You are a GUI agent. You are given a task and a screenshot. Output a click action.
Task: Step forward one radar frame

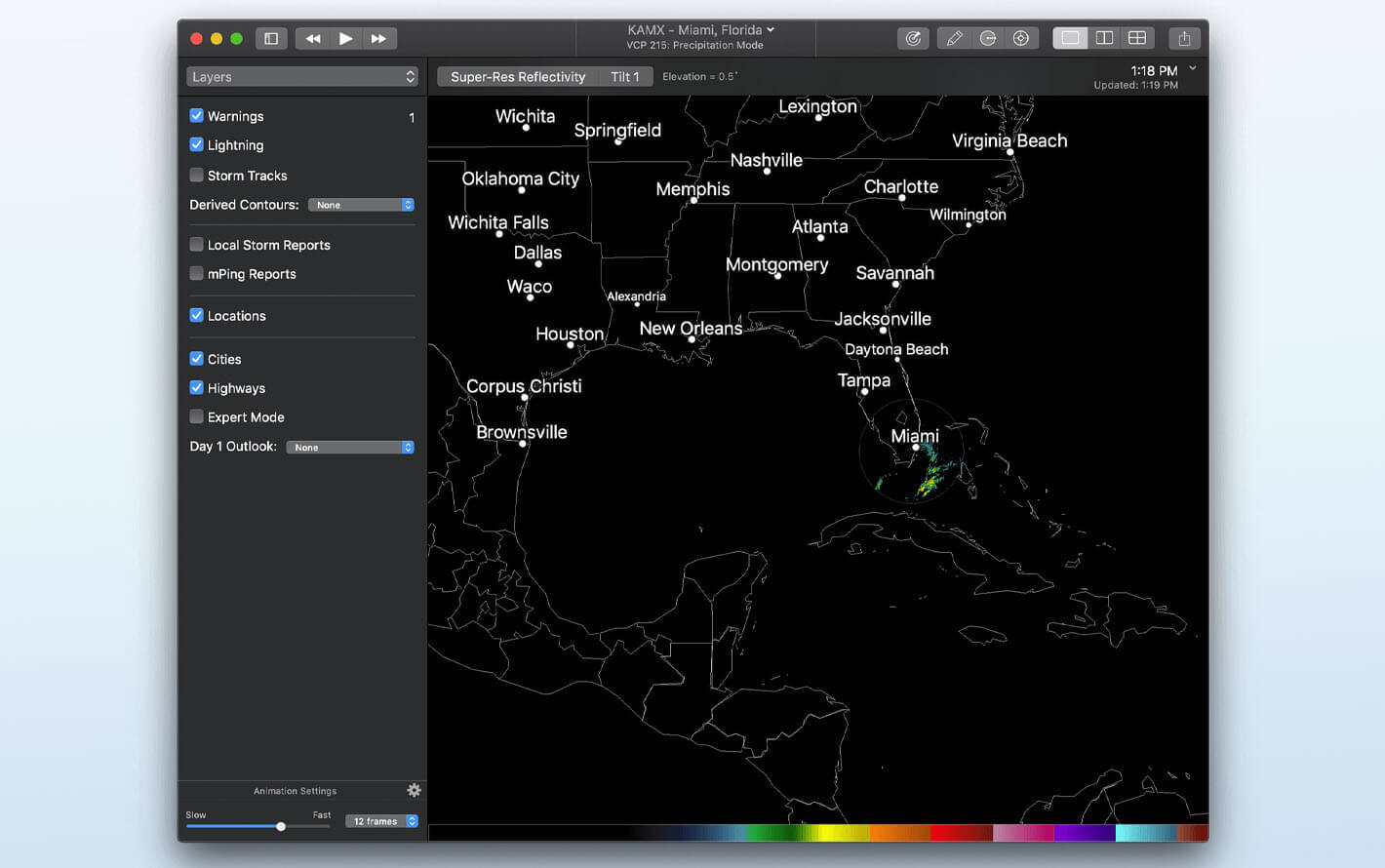click(378, 38)
